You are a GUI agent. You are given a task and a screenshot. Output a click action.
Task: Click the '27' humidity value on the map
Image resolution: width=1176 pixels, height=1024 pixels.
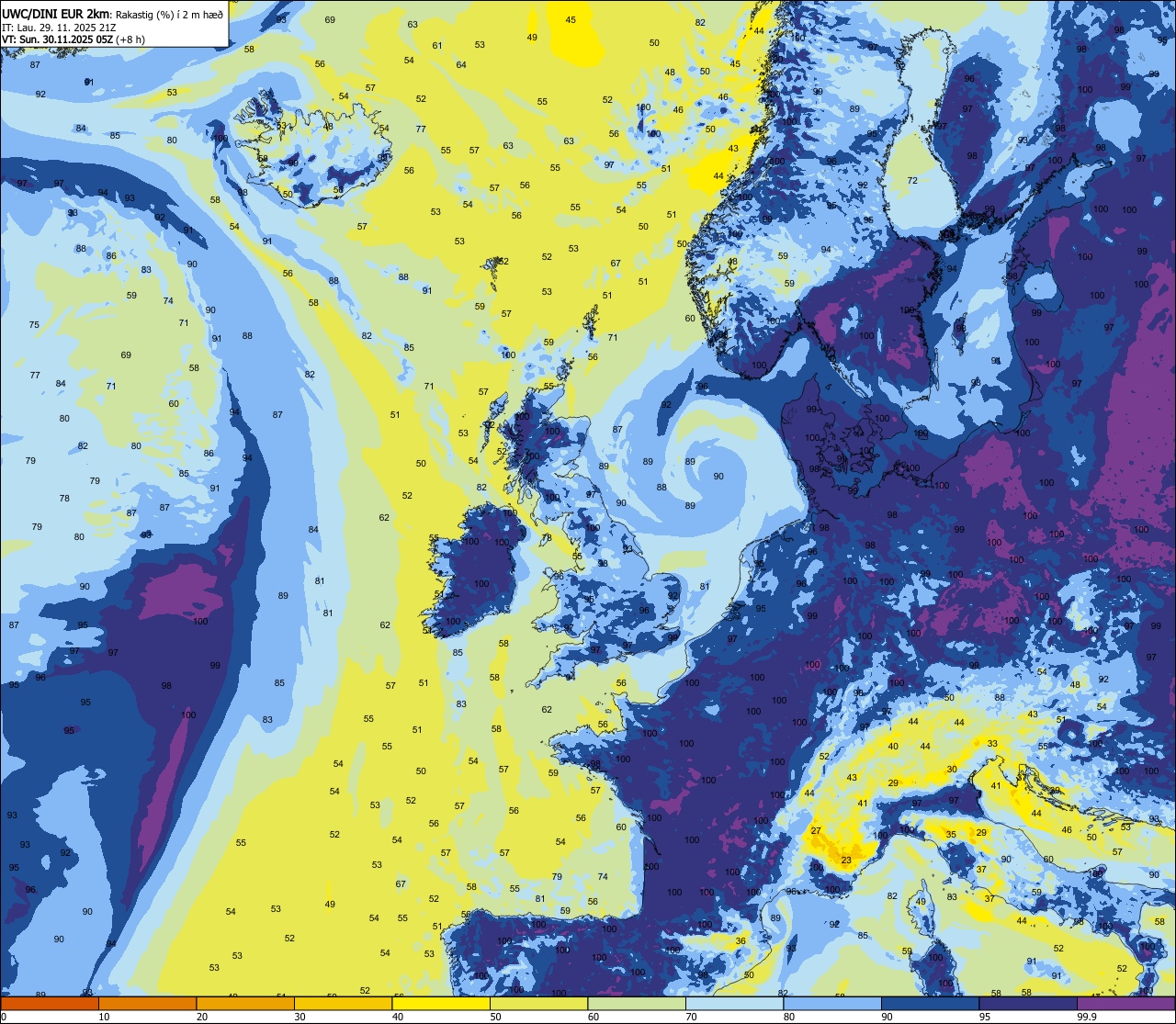click(816, 830)
